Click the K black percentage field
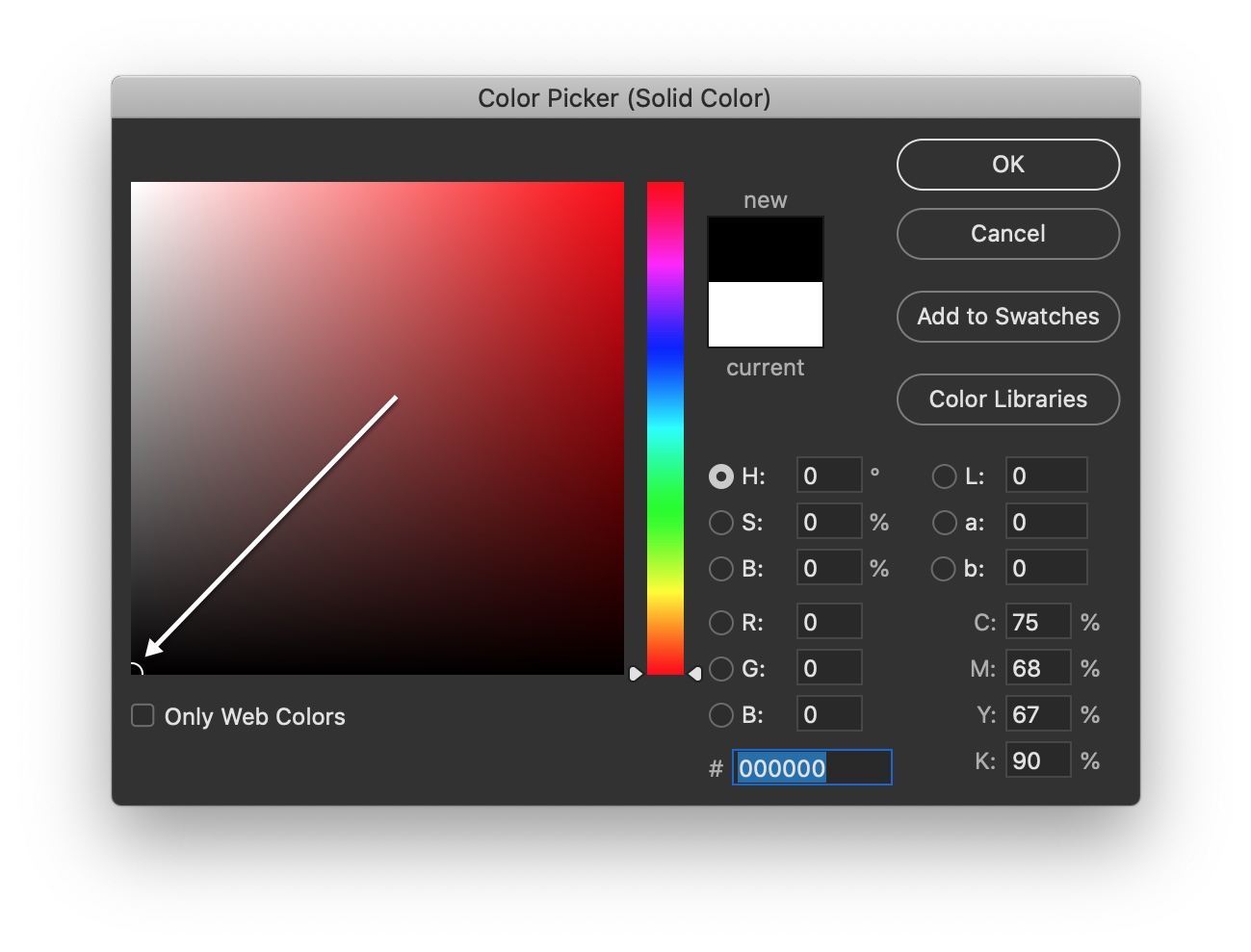The width and height of the screenshot is (1251, 952). [1037, 760]
